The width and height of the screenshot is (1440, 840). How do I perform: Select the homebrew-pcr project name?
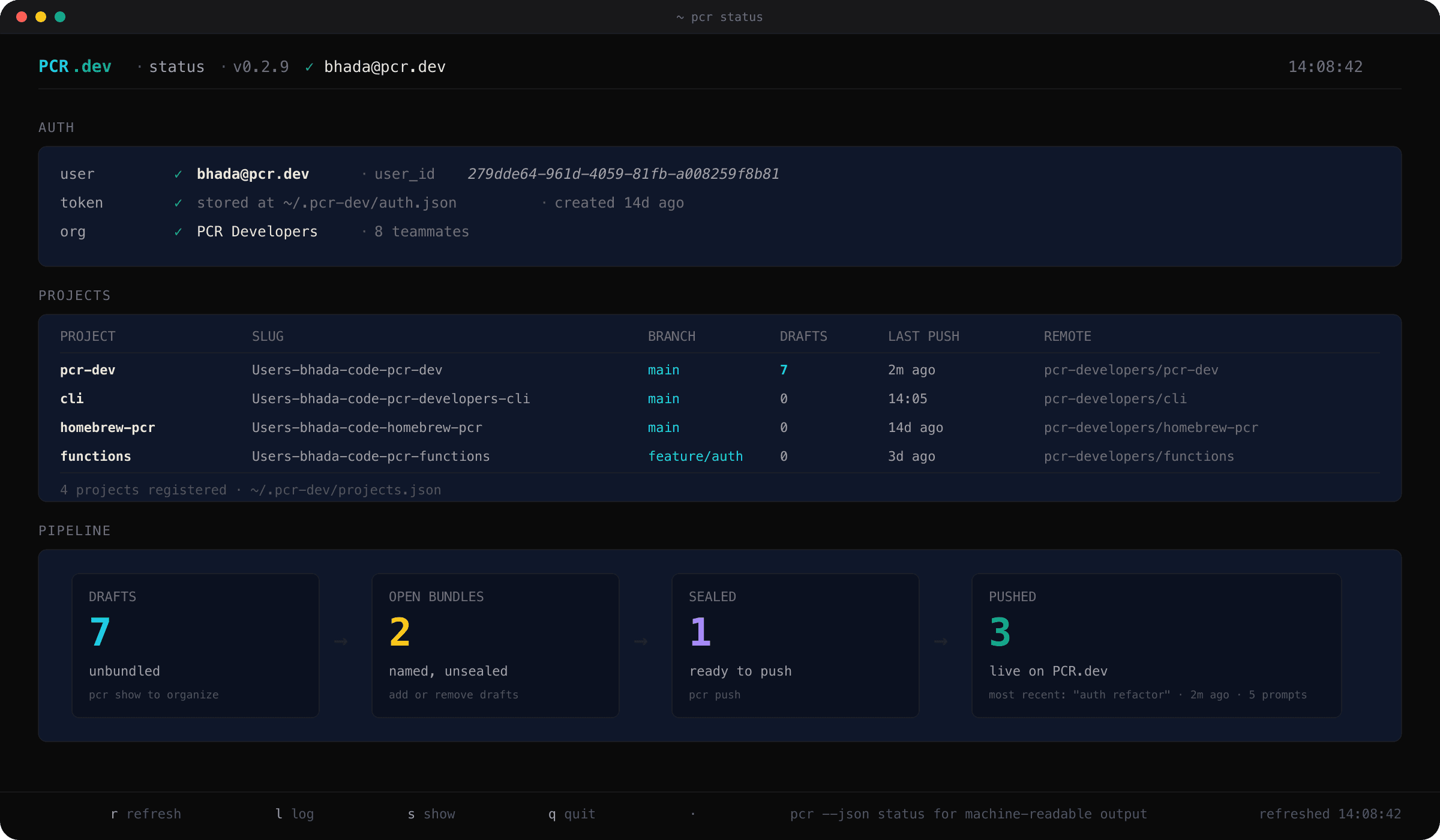[107, 428]
